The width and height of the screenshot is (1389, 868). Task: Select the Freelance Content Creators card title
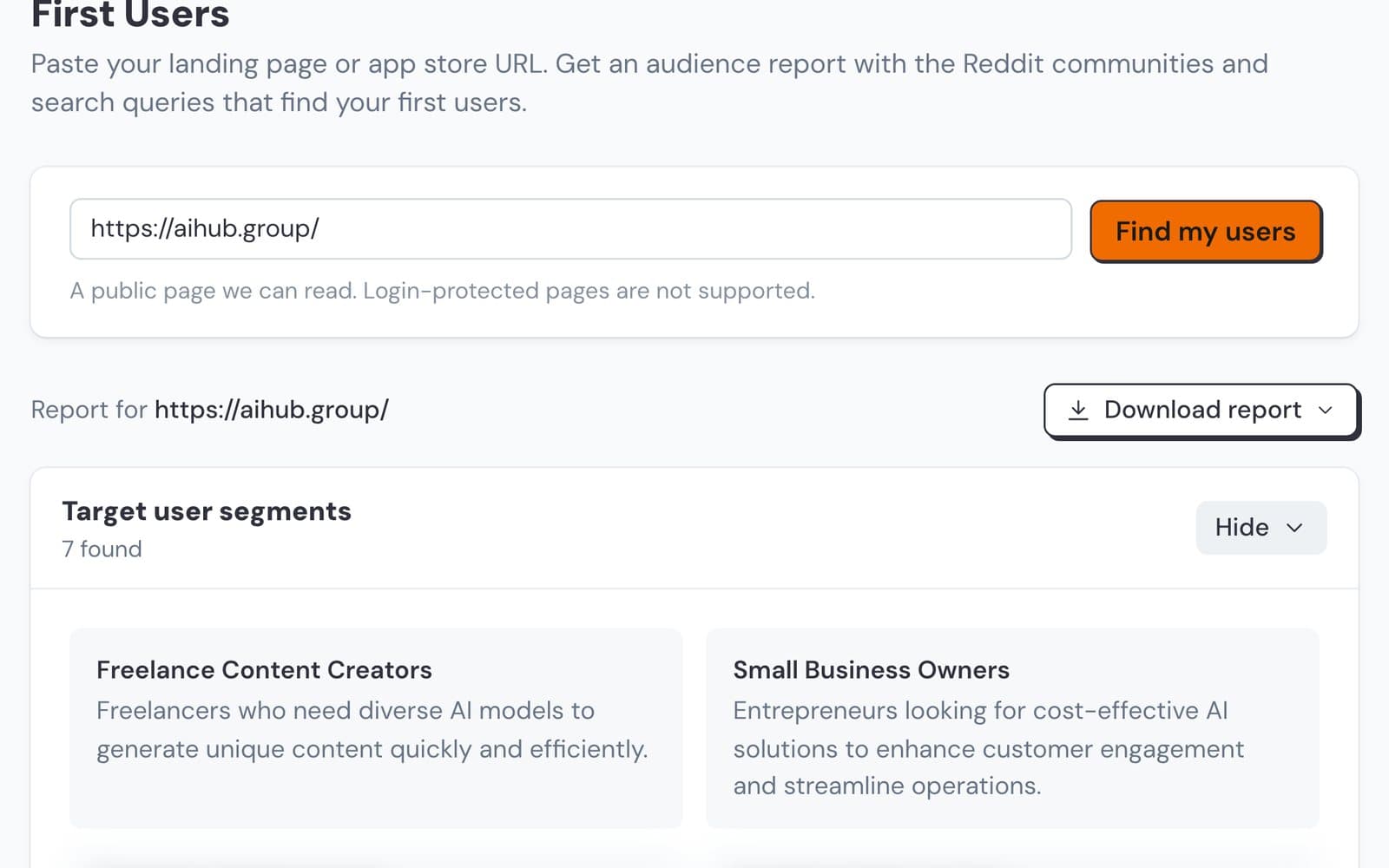coord(264,670)
